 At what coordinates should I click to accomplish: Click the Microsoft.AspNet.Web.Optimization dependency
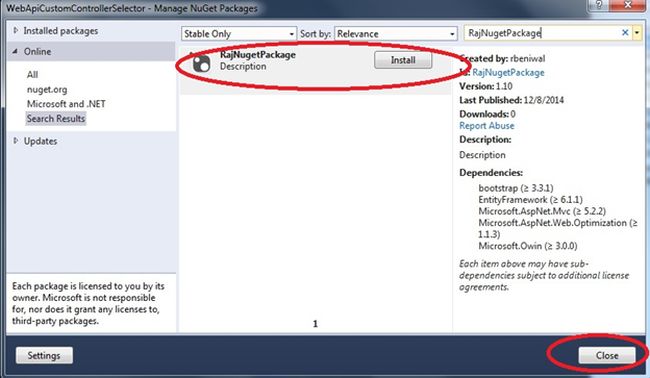[558, 228]
